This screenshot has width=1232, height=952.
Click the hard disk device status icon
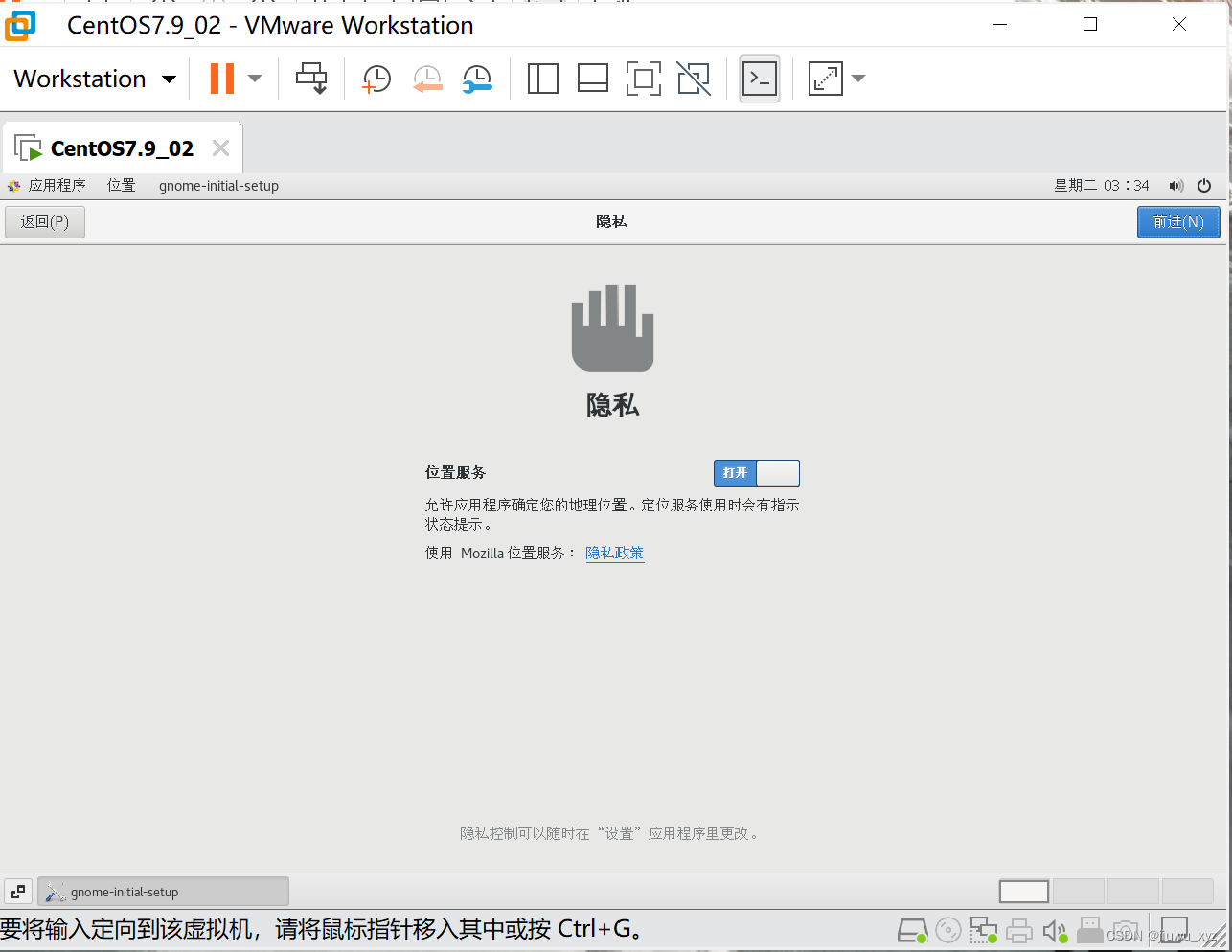click(912, 931)
